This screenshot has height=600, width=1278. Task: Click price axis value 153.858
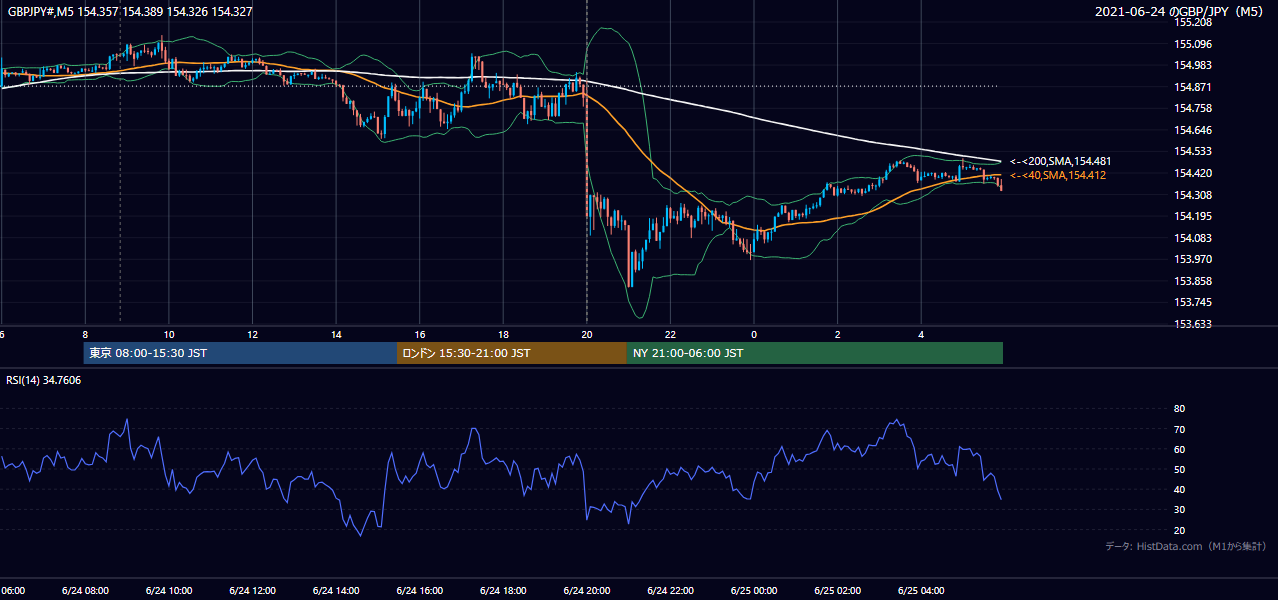point(1193,281)
